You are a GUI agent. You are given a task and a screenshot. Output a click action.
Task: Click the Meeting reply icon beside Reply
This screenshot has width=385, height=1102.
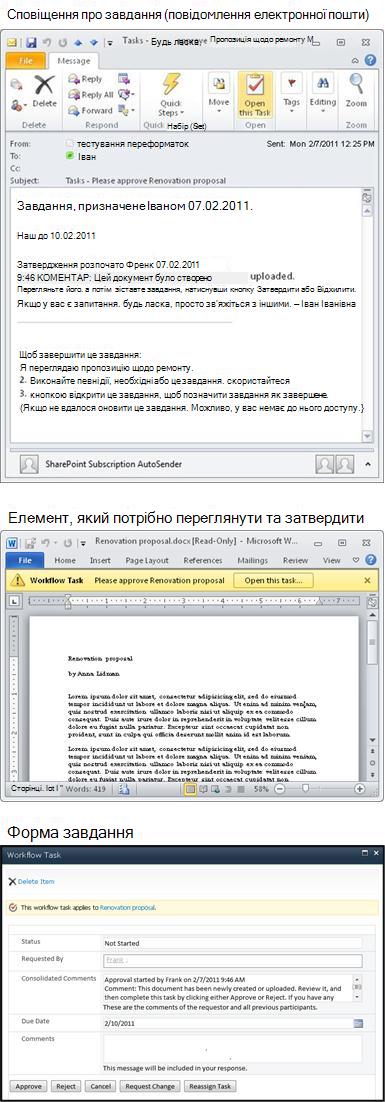click(x=124, y=79)
